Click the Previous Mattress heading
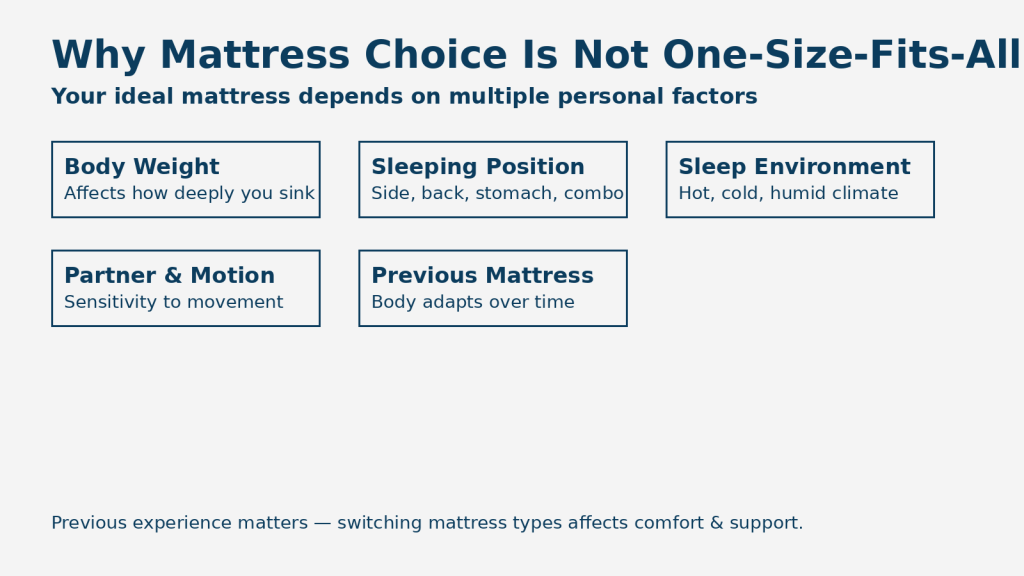 [x=482, y=276]
